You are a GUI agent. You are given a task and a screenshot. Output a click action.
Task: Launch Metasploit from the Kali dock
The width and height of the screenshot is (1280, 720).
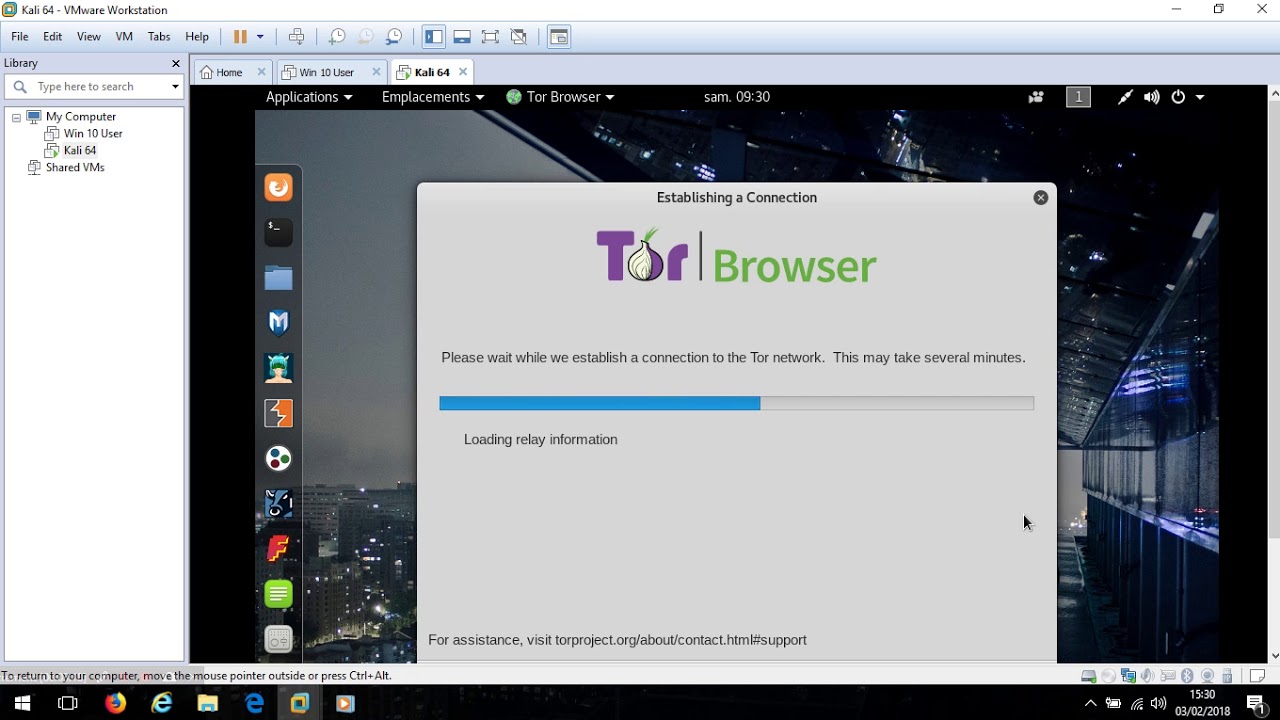pyautogui.click(x=278, y=322)
